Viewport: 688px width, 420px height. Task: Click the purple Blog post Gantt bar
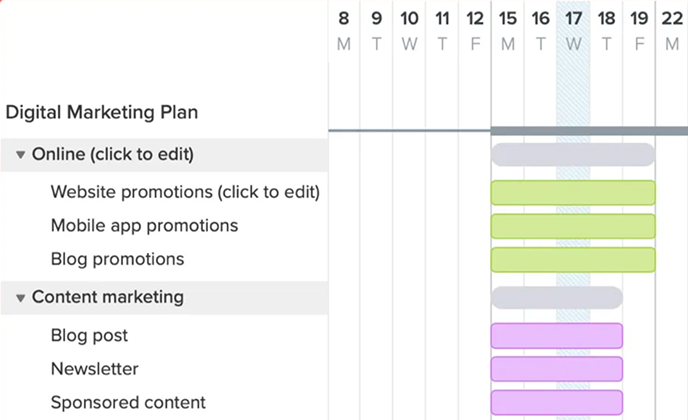click(x=556, y=335)
